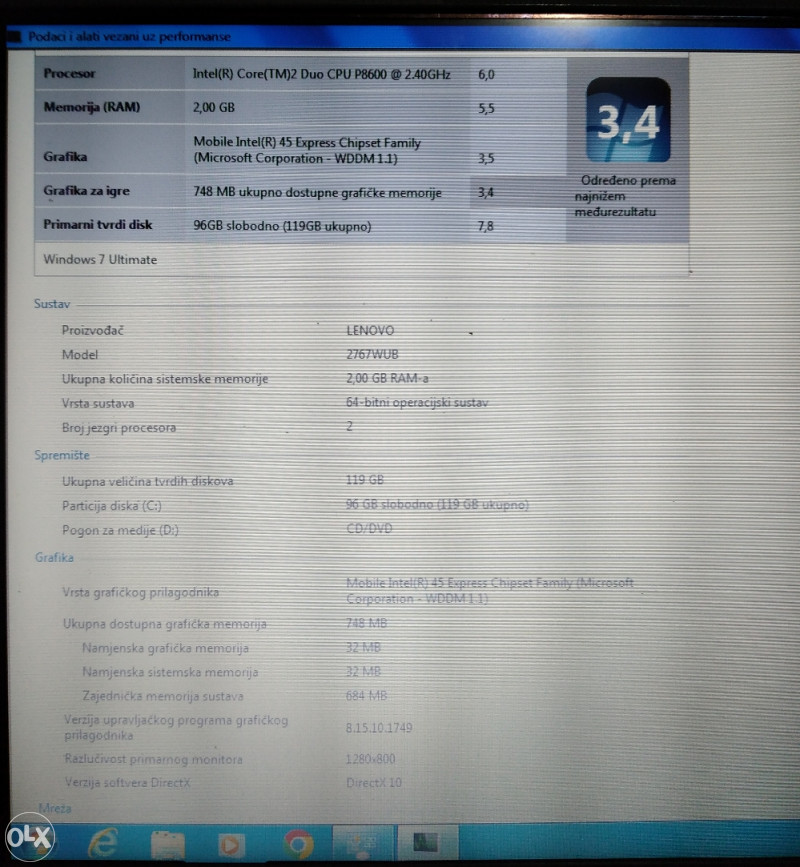Screen dimensions: 800x867
Task: Click 'Određeno prema najnižem međurezultatu' caption
Action: point(625,196)
